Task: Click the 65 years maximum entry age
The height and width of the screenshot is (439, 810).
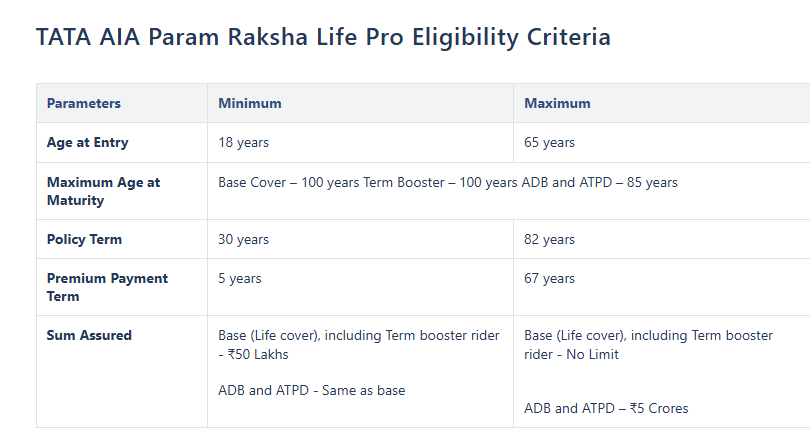Action: (549, 142)
